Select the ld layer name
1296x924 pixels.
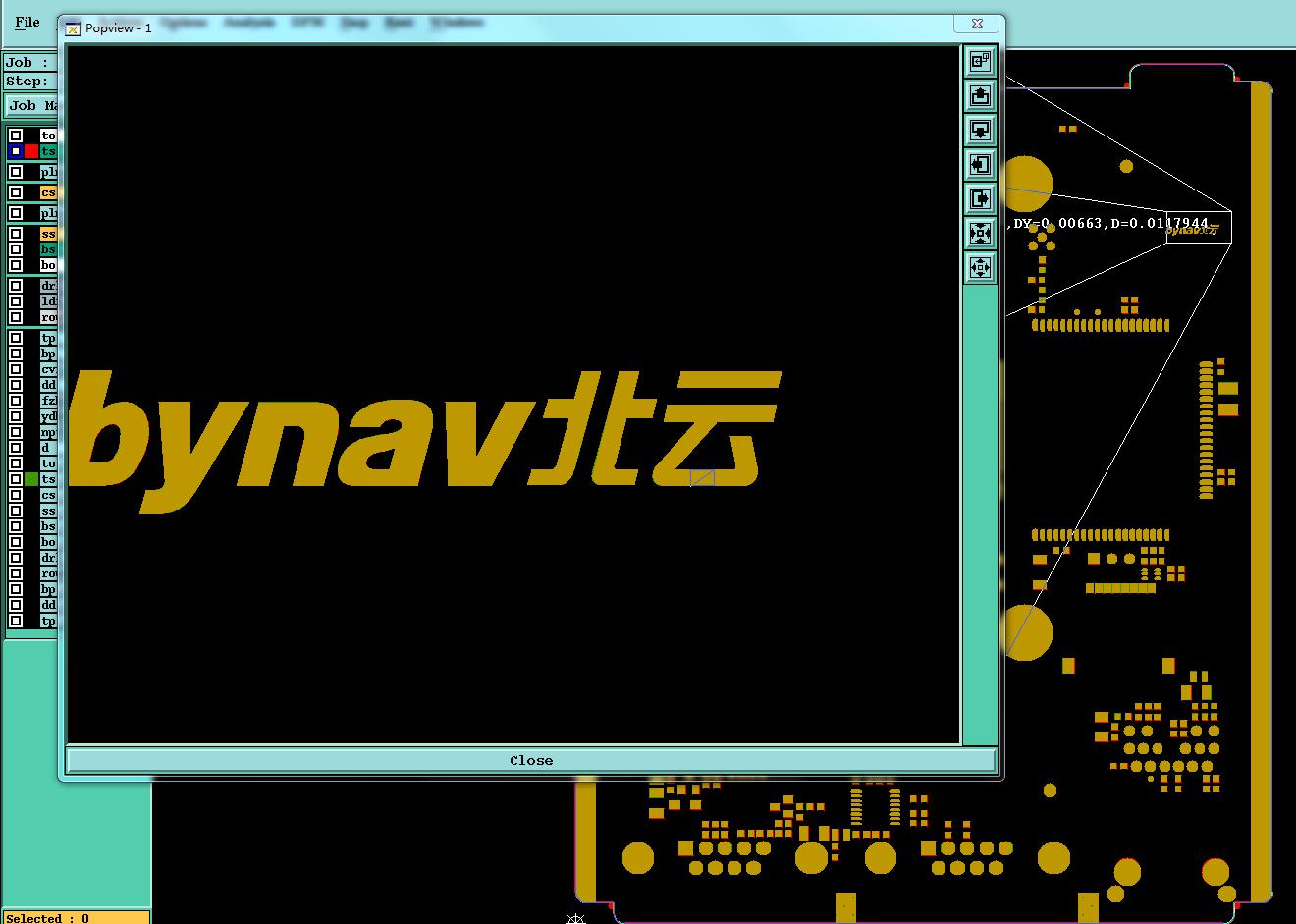[48, 301]
